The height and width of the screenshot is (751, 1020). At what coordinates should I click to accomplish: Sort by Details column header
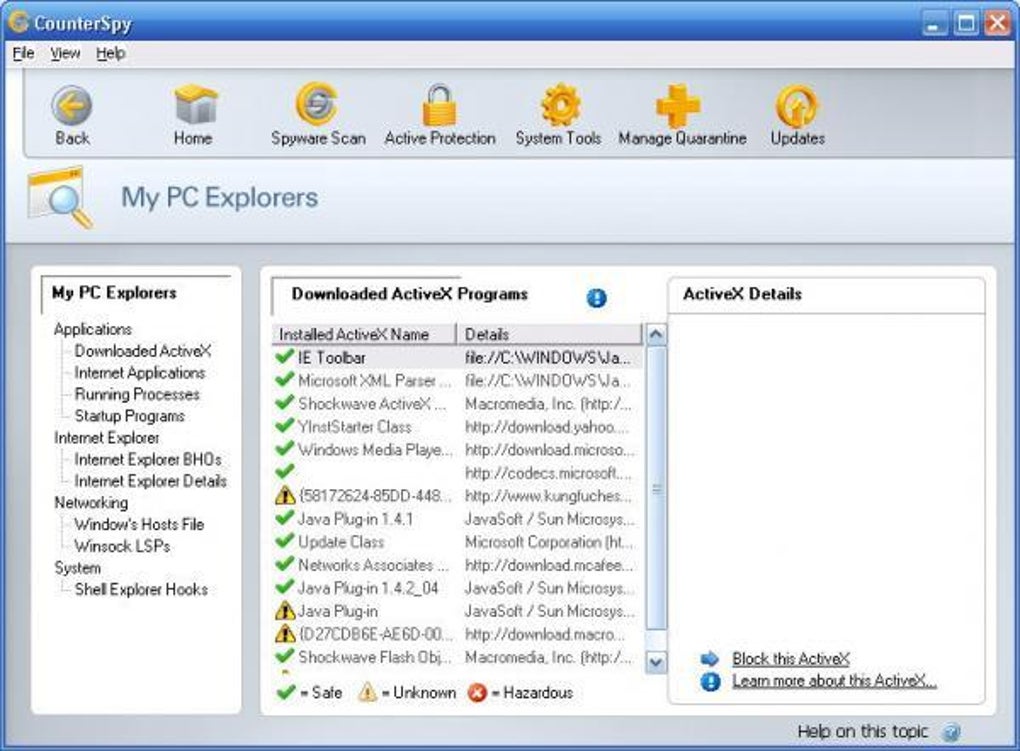pos(550,335)
